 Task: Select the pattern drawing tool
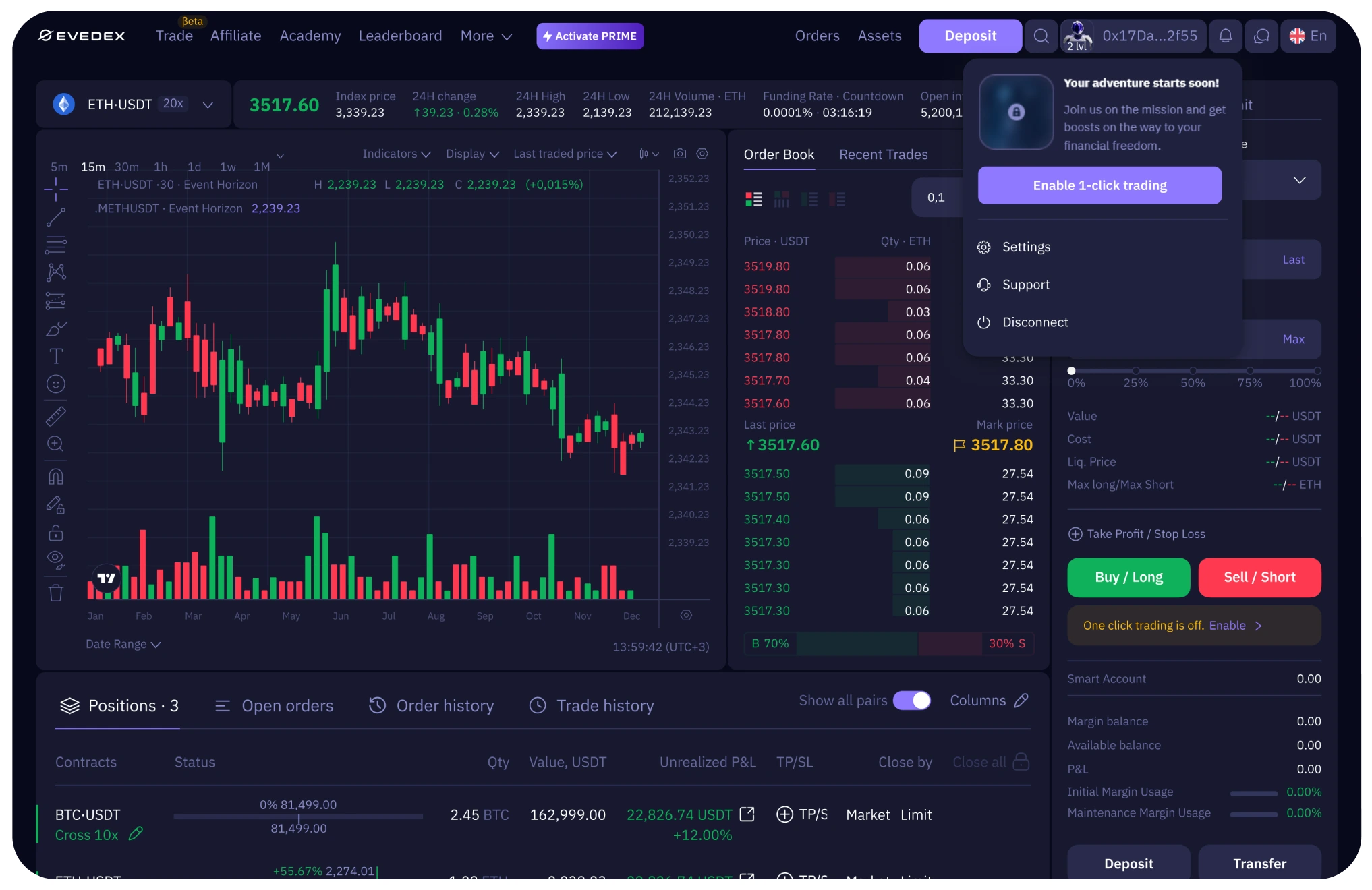tap(56, 272)
